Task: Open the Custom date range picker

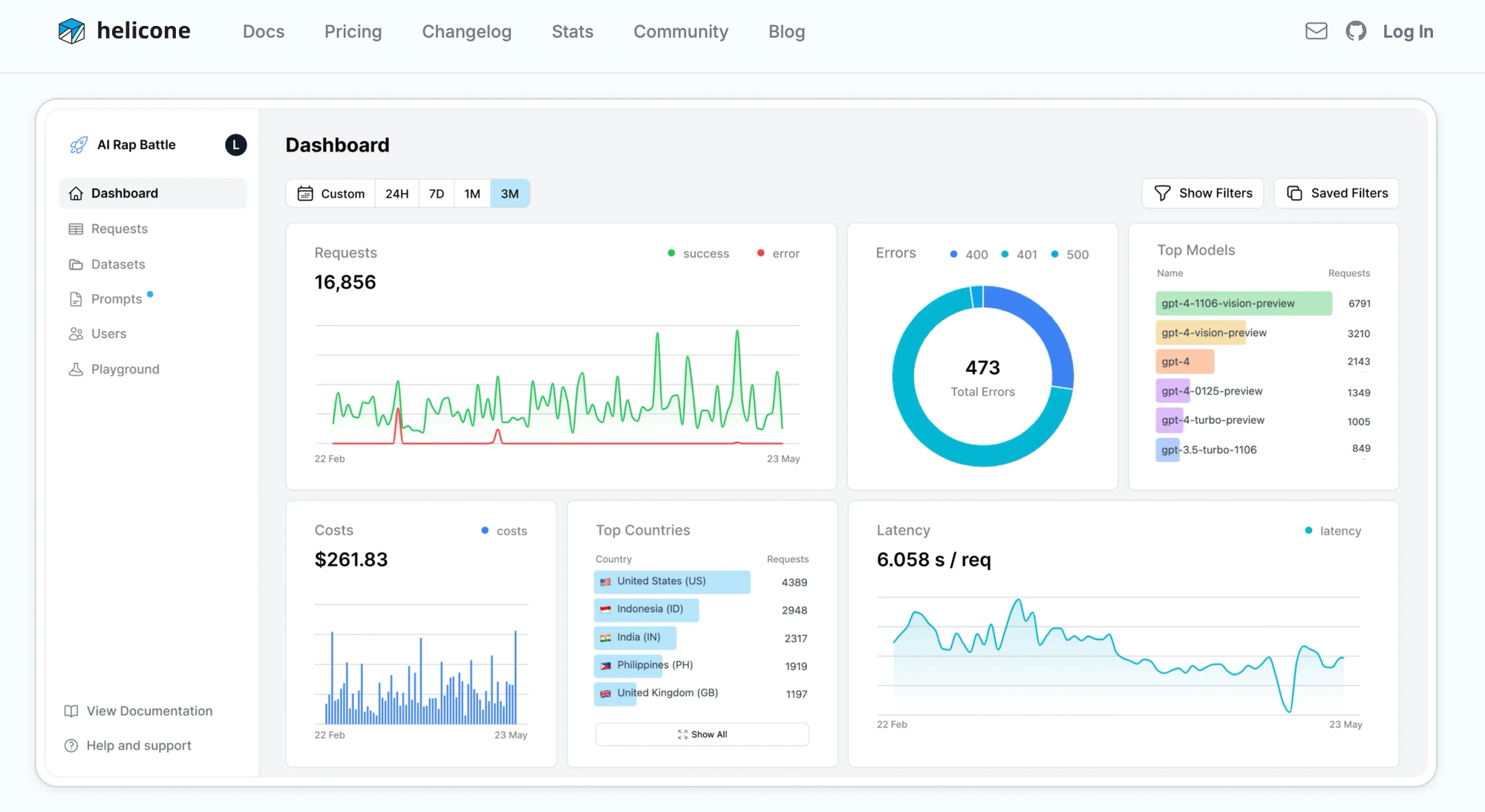Action: pyautogui.click(x=331, y=194)
